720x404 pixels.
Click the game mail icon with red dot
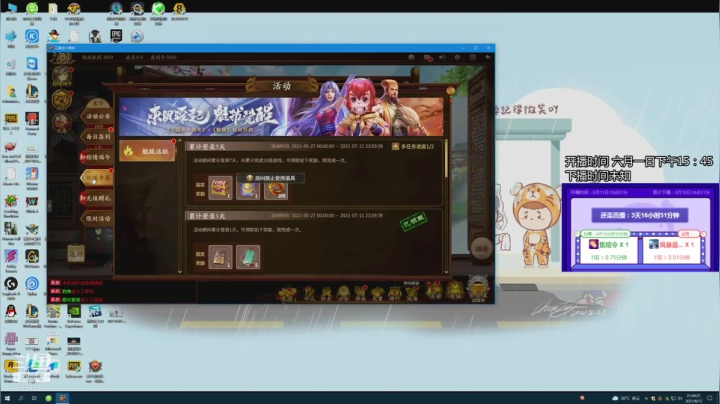coord(427,57)
